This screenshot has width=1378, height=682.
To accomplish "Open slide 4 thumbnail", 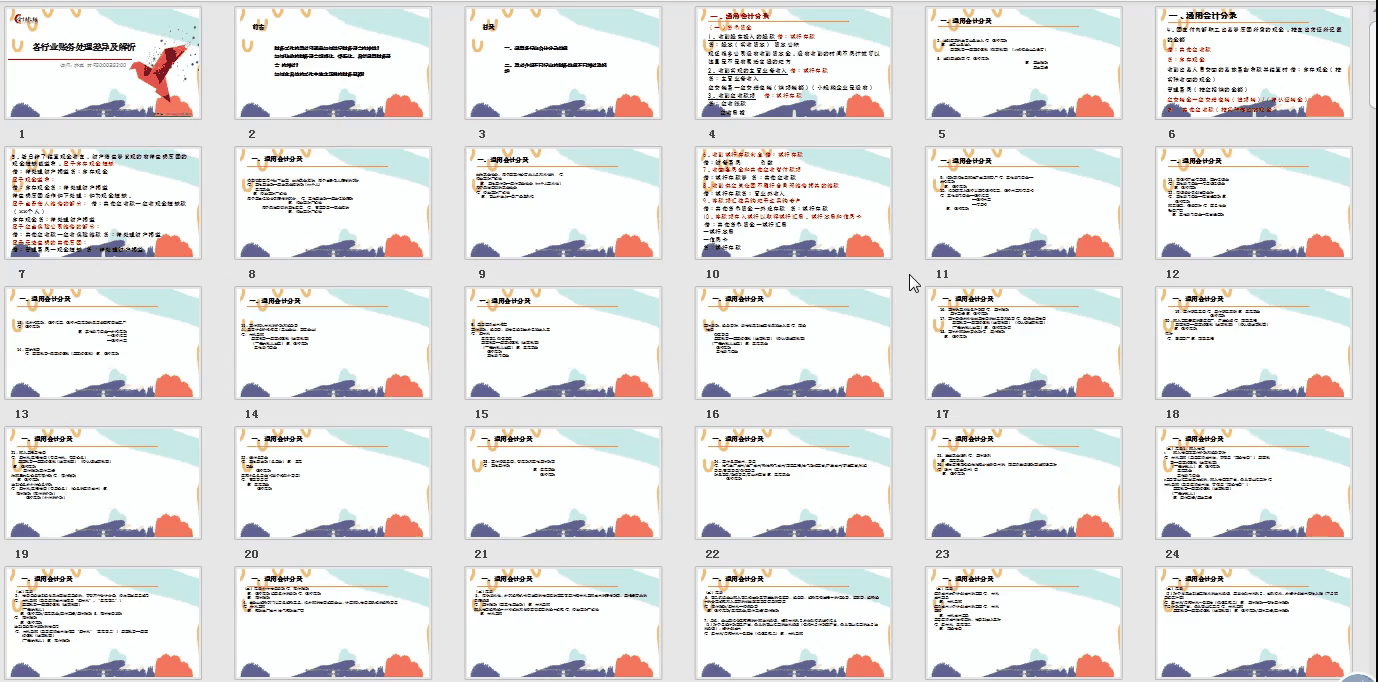I will pos(794,63).
